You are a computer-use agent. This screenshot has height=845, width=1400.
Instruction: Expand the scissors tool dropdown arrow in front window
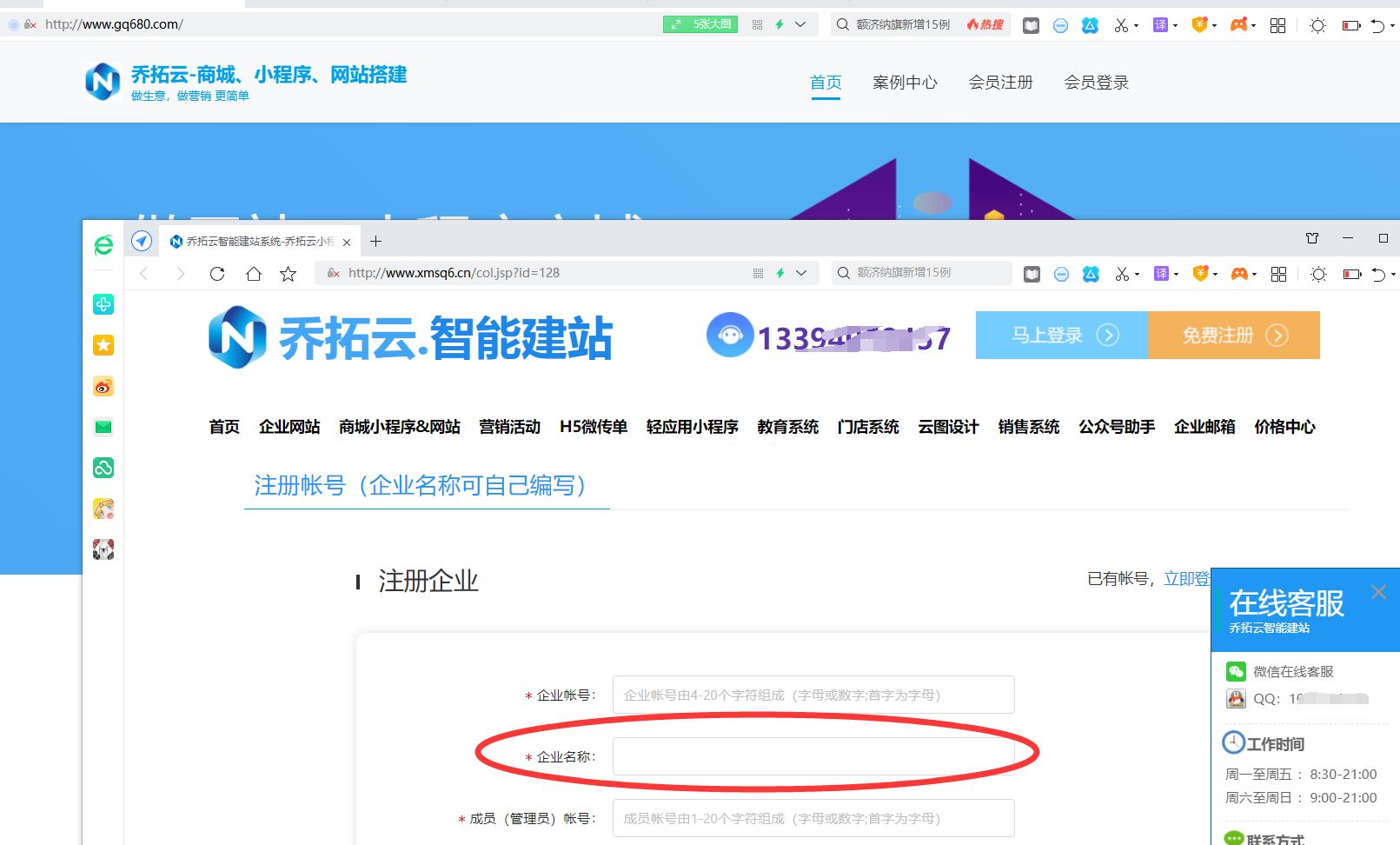pos(1137,275)
